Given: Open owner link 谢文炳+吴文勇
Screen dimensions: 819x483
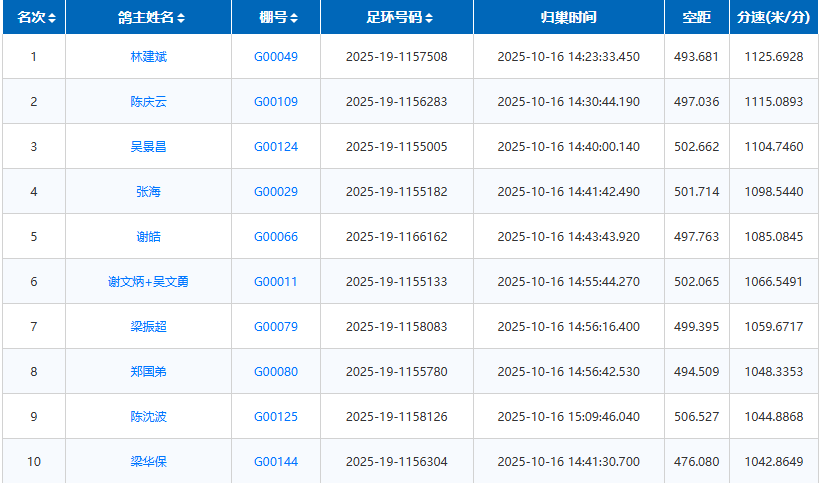Looking at the screenshot, I should pos(148,282).
